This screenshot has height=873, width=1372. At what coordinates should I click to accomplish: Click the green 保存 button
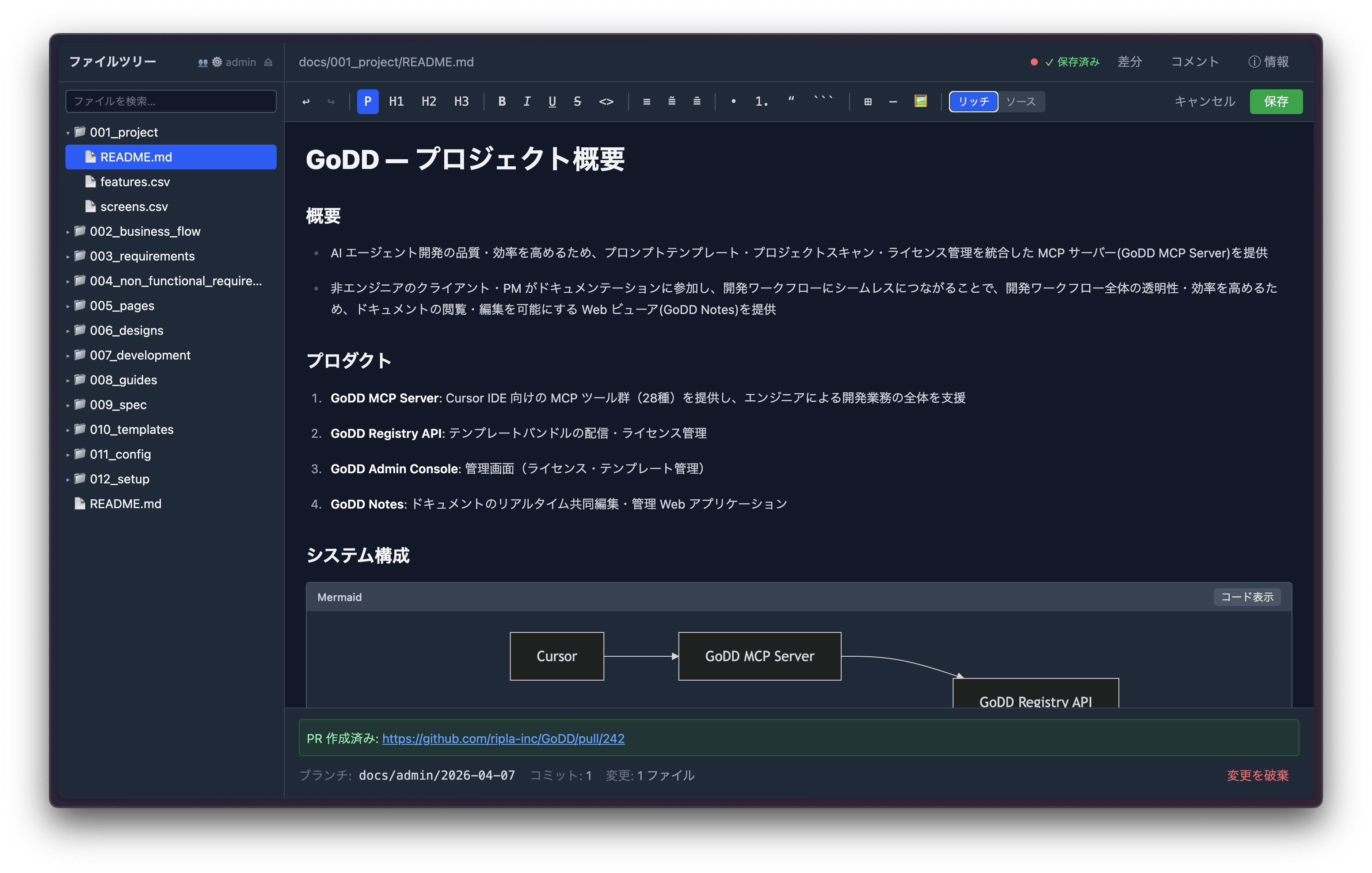click(1275, 102)
